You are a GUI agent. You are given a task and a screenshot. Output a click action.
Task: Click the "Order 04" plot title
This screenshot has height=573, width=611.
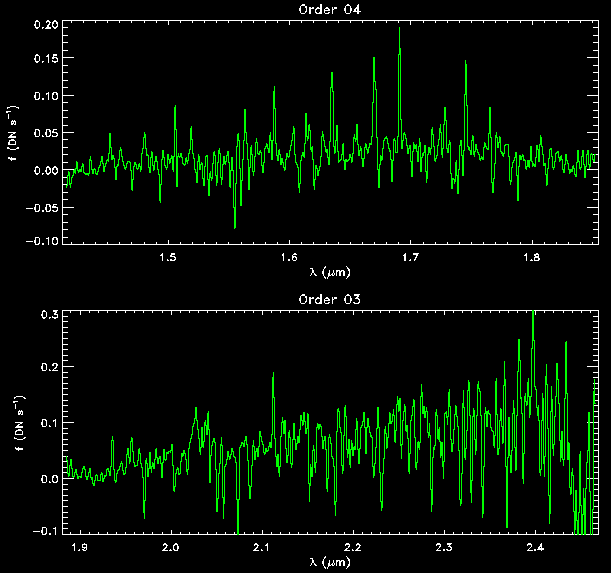[330, 10]
